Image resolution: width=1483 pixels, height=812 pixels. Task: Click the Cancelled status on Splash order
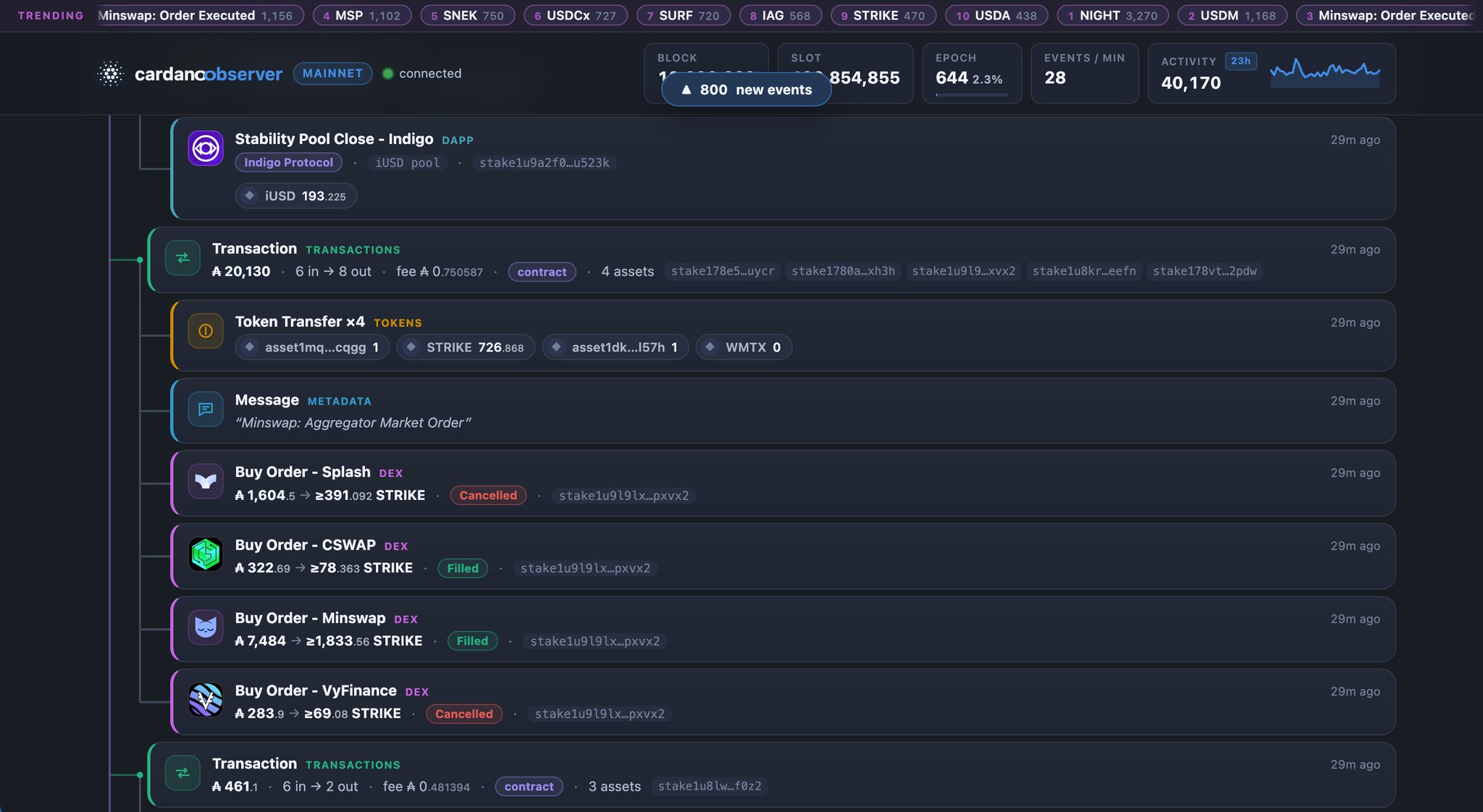click(x=488, y=496)
